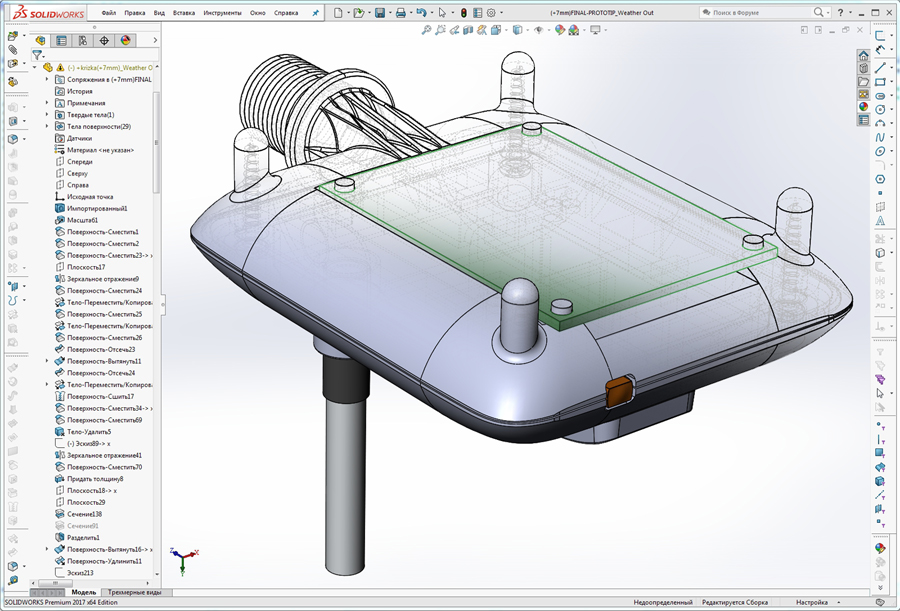Open the PropertyManager tab icon
900x611 pixels.
61,41
